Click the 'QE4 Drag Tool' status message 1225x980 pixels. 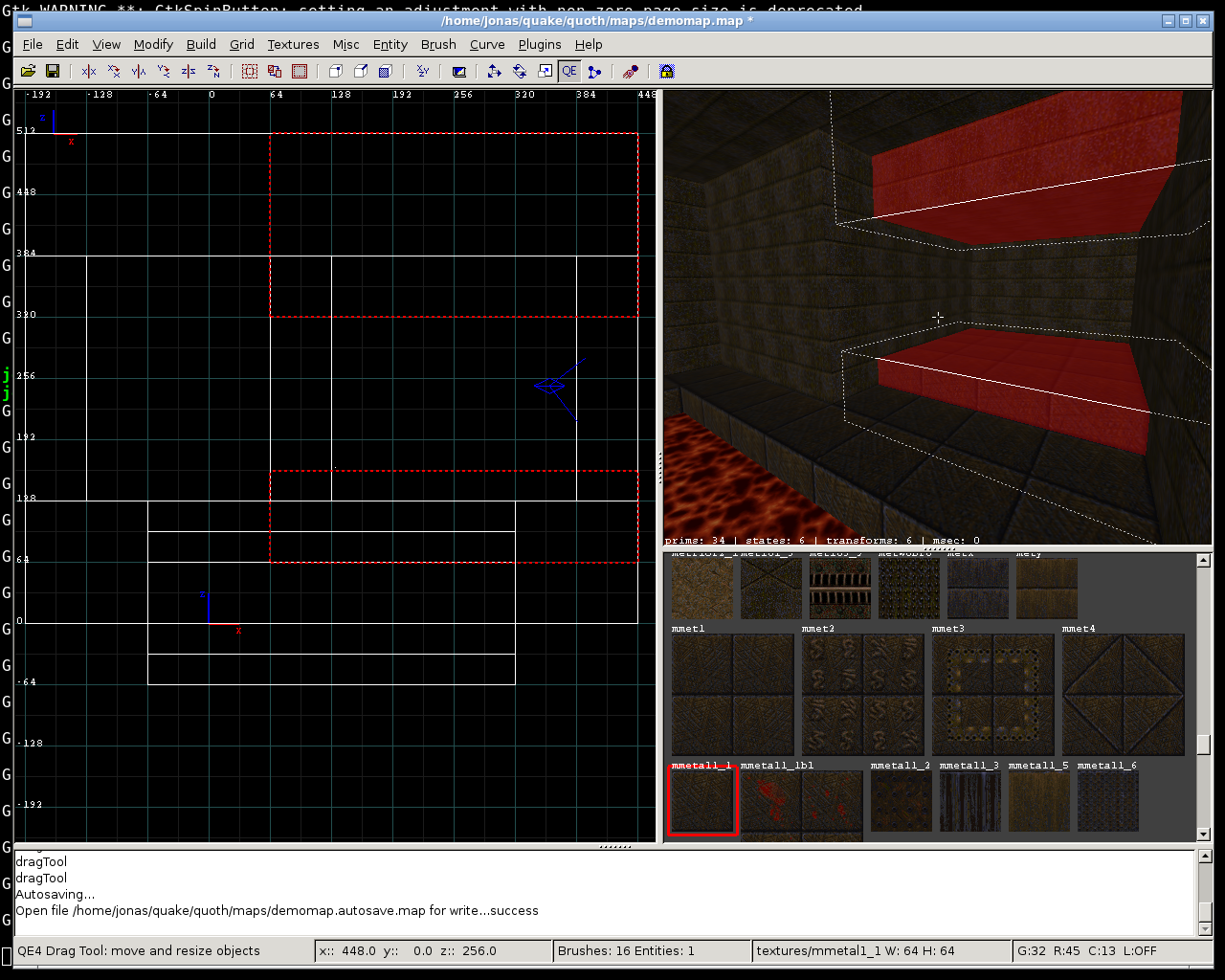click(139, 950)
